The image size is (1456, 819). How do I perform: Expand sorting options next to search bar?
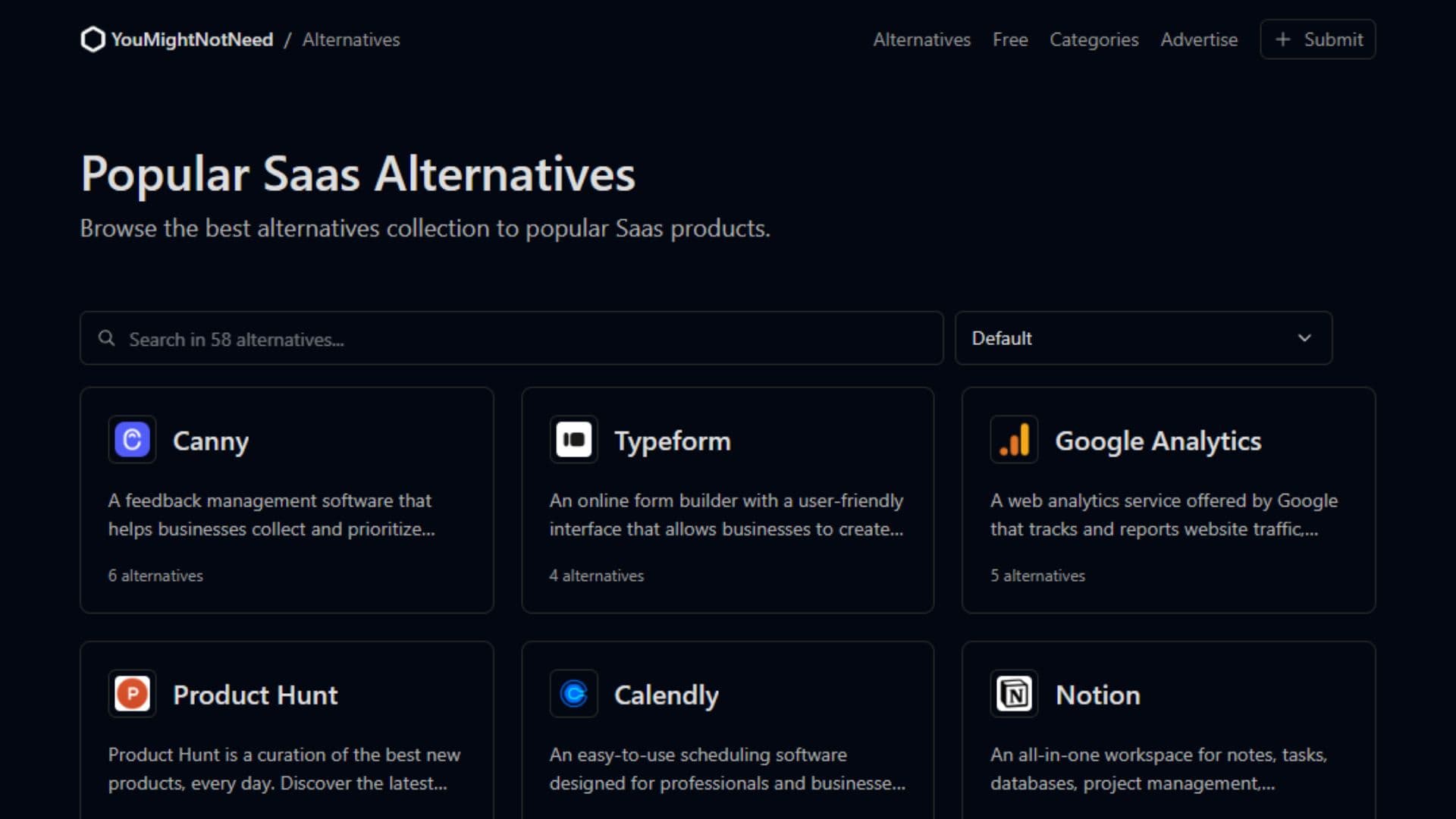tap(1143, 338)
